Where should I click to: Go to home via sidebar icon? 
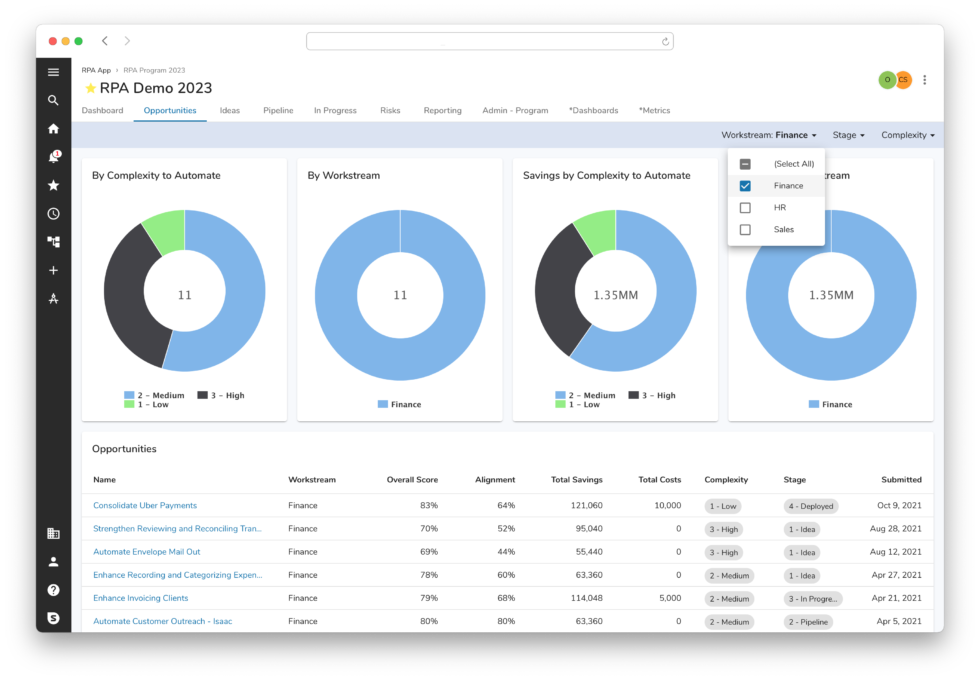click(53, 129)
